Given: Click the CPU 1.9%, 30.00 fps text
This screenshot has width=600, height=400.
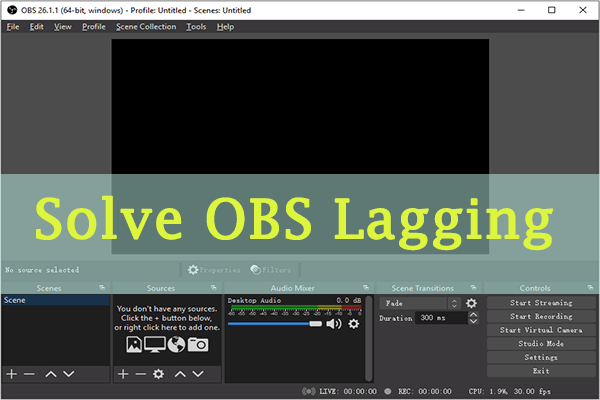Looking at the screenshot, I should (510, 391).
